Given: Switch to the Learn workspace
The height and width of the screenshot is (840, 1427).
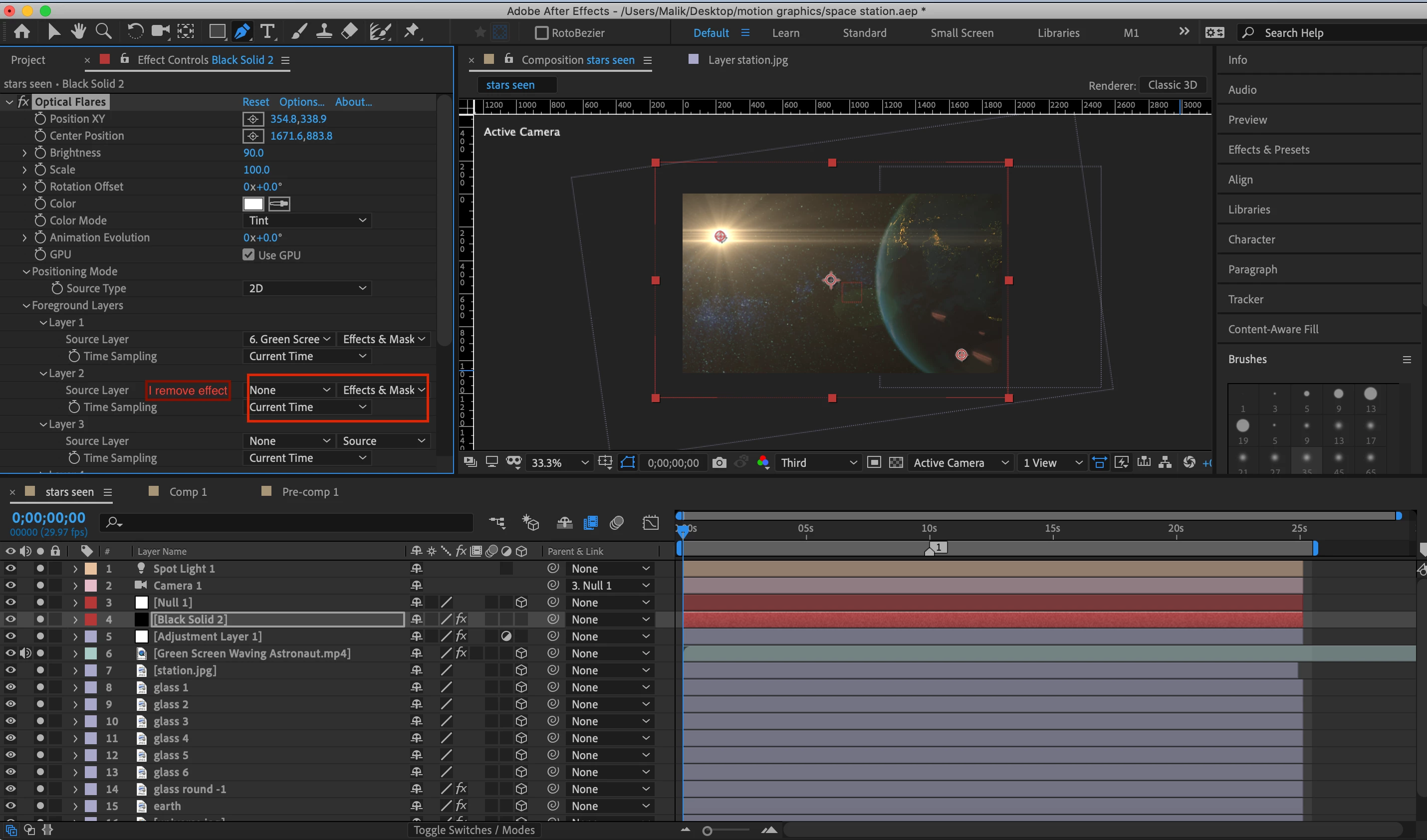Looking at the screenshot, I should click(785, 33).
